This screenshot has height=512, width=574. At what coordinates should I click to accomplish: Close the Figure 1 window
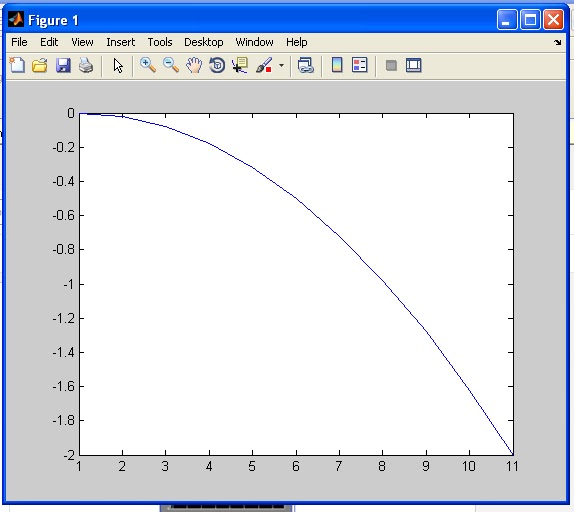(553, 19)
